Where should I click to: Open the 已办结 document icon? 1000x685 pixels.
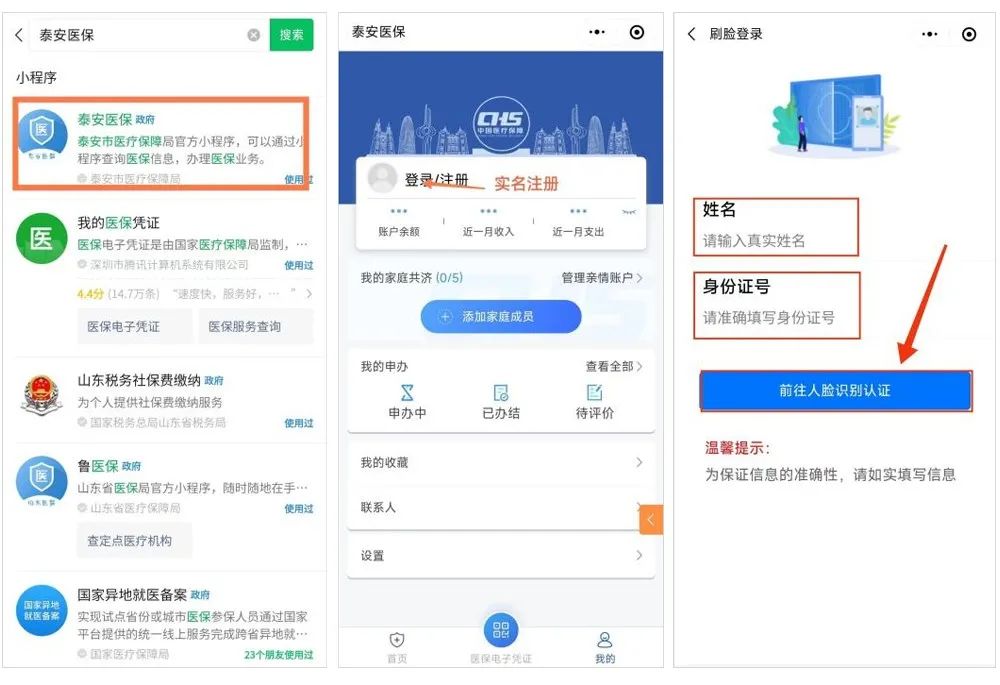pyautogui.click(x=501, y=393)
